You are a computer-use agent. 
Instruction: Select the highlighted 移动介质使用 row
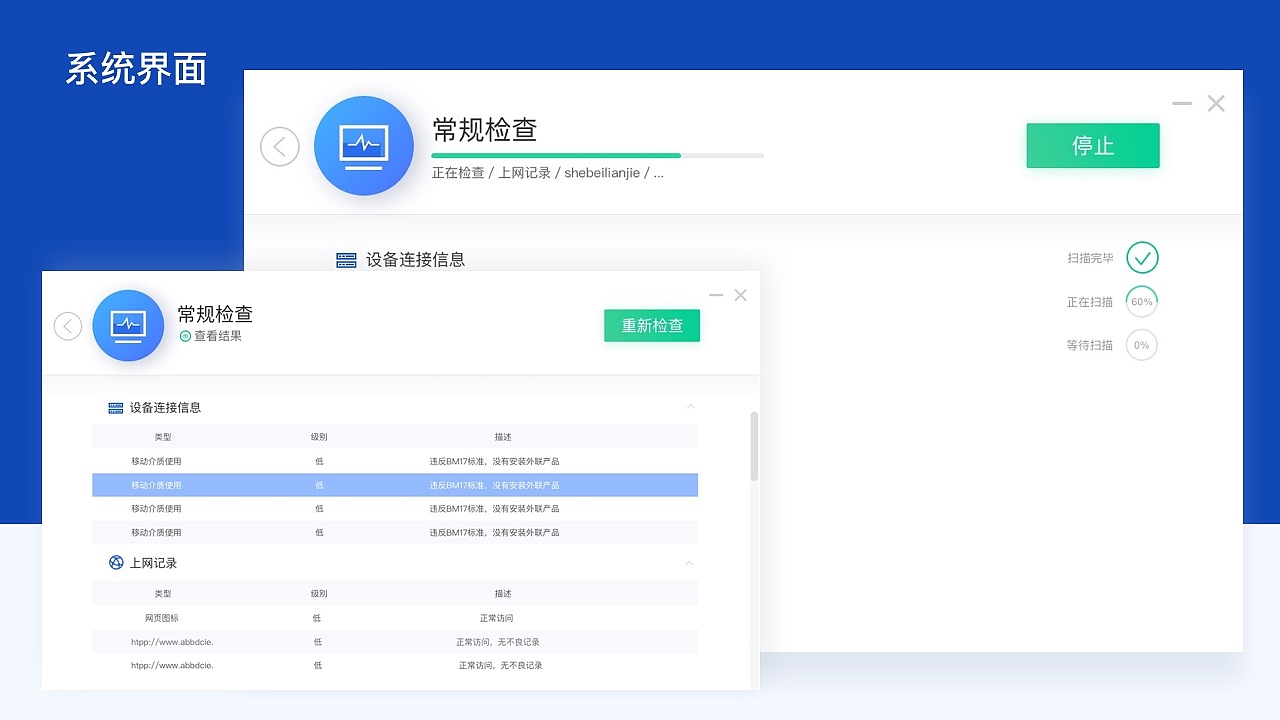(395, 485)
